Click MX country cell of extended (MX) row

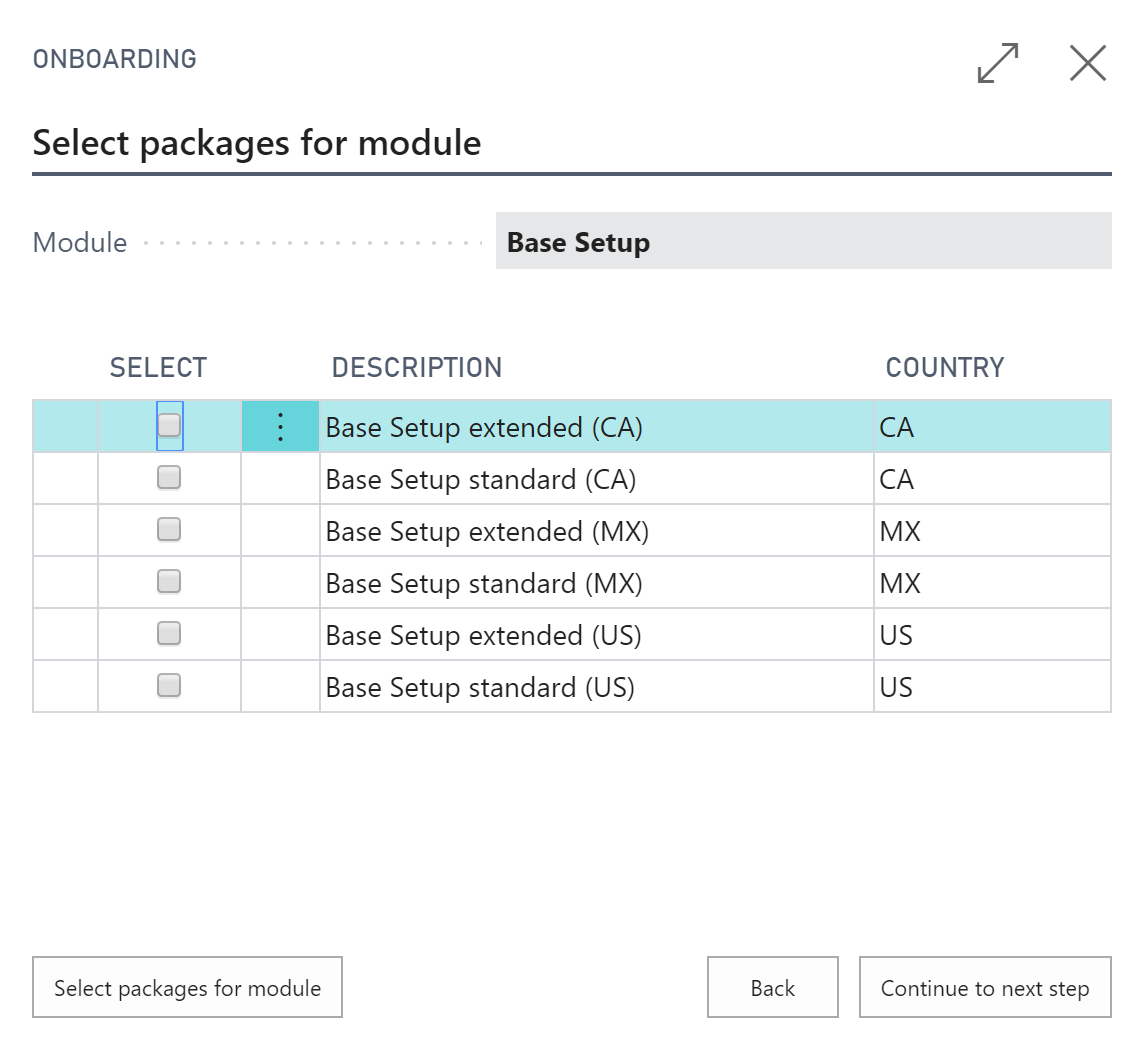pos(992,531)
